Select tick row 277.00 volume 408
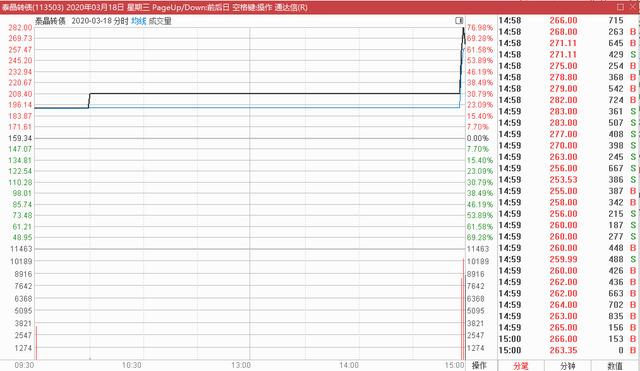The height and width of the screenshot is (371, 640). (568, 134)
